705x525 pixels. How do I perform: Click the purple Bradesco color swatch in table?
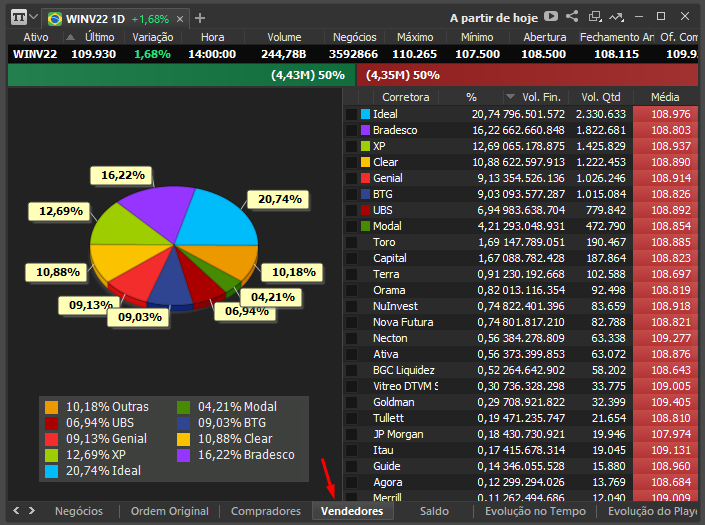pos(365,130)
